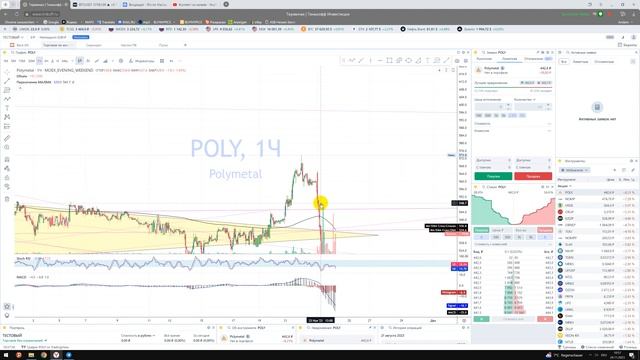Open new browser tab with plus button

pos(226,4)
